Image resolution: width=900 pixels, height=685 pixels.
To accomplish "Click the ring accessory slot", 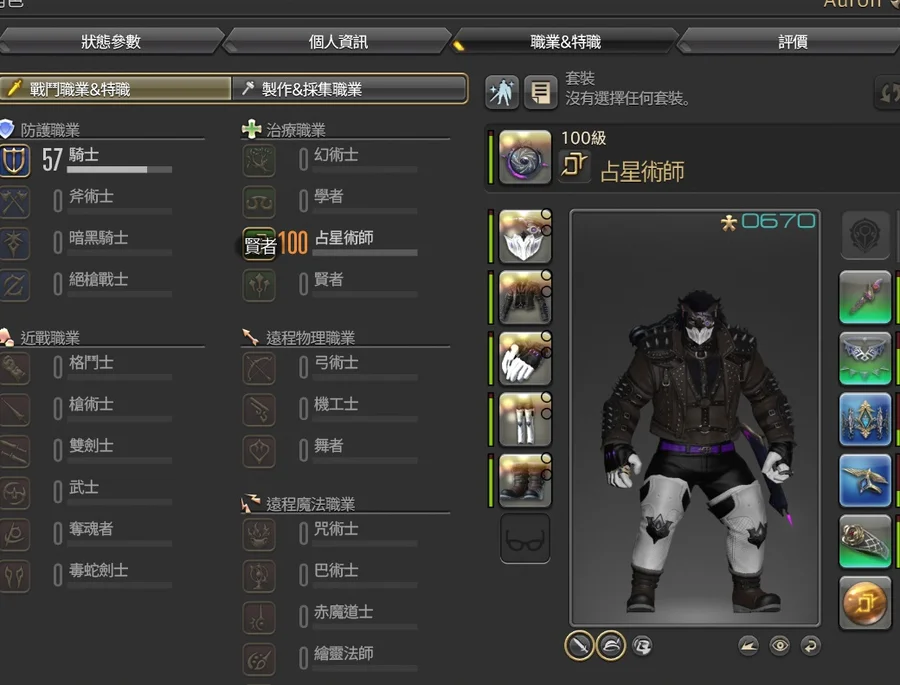I will [864, 541].
